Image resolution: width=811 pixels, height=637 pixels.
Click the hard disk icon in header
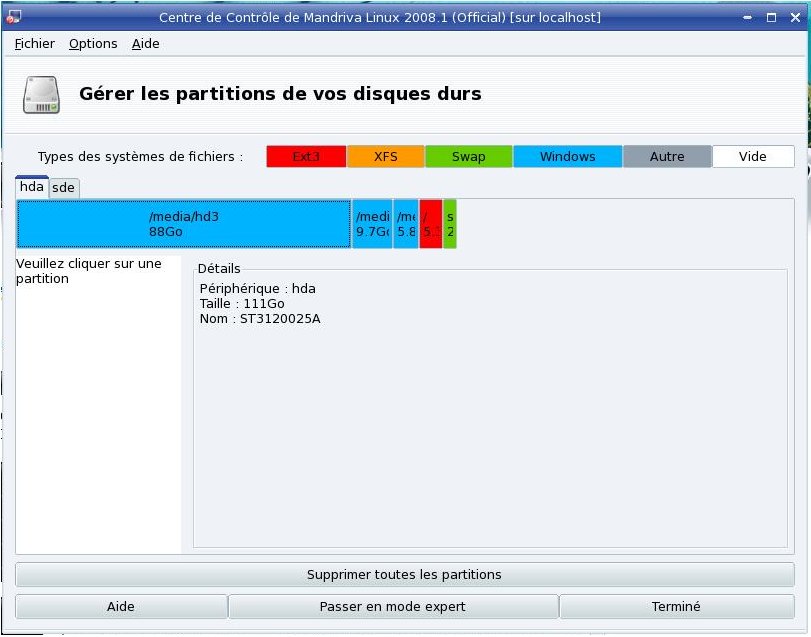tap(41, 95)
